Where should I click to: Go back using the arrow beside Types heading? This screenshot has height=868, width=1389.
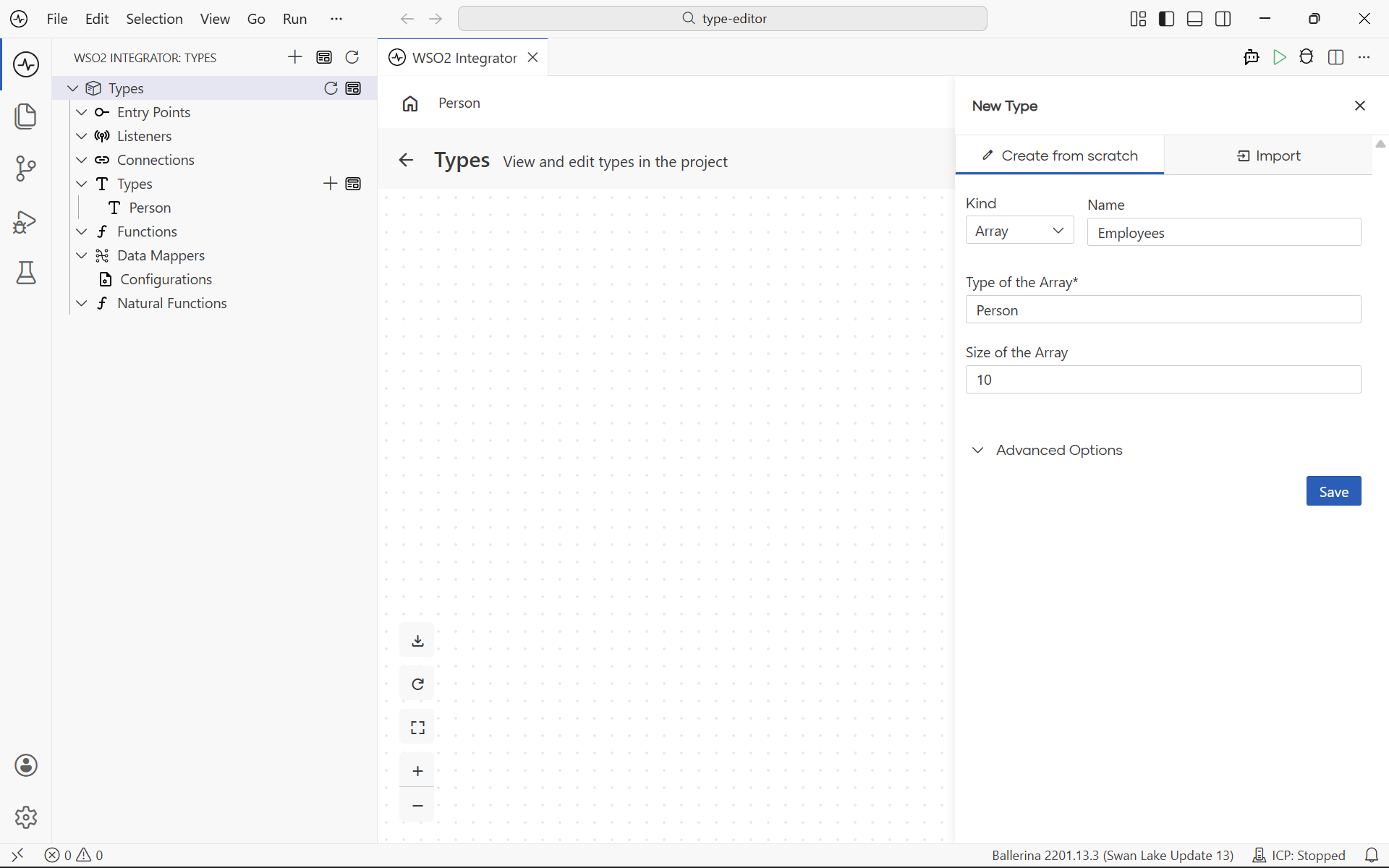click(x=406, y=161)
